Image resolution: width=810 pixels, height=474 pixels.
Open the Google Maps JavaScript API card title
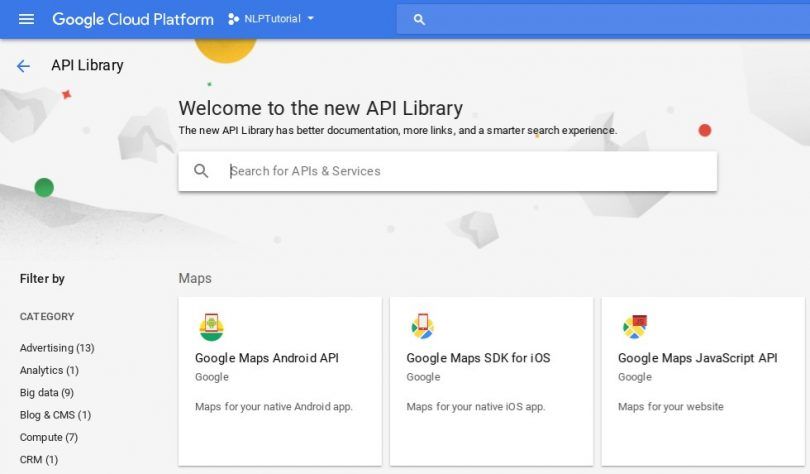click(x=697, y=358)
